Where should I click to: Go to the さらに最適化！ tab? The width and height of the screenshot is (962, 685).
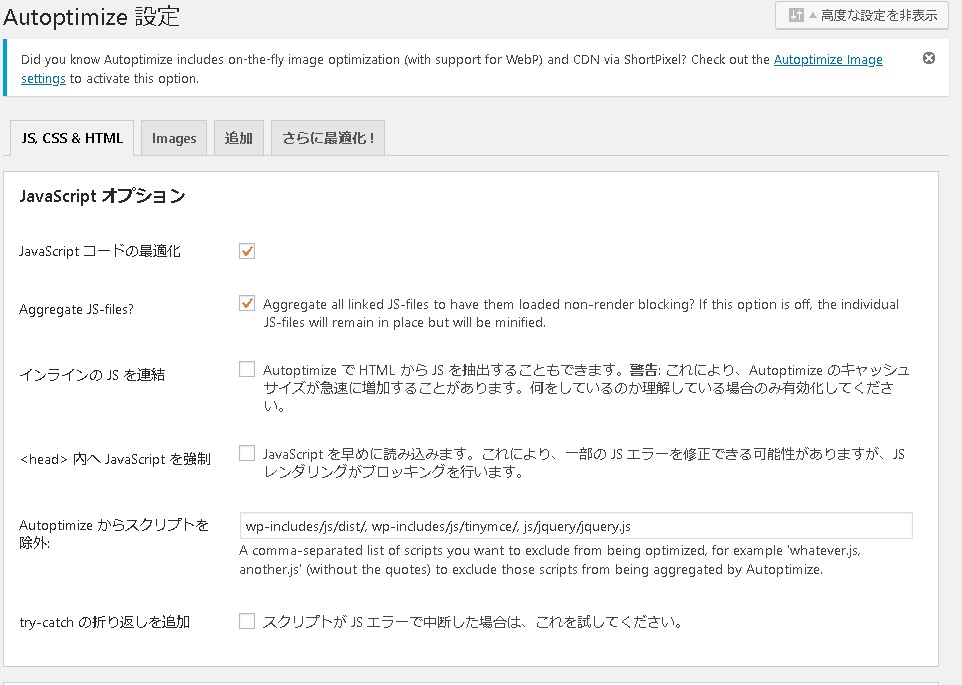pos(327,139)
